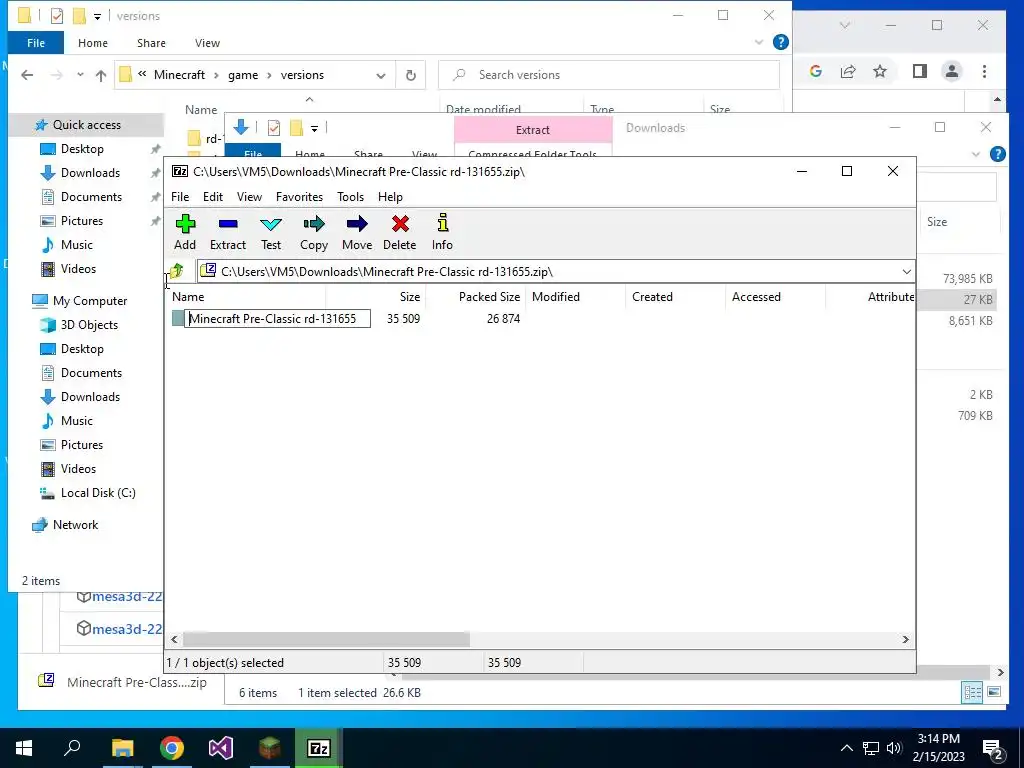Refresh the versions folder view

(x=411, y=75)
